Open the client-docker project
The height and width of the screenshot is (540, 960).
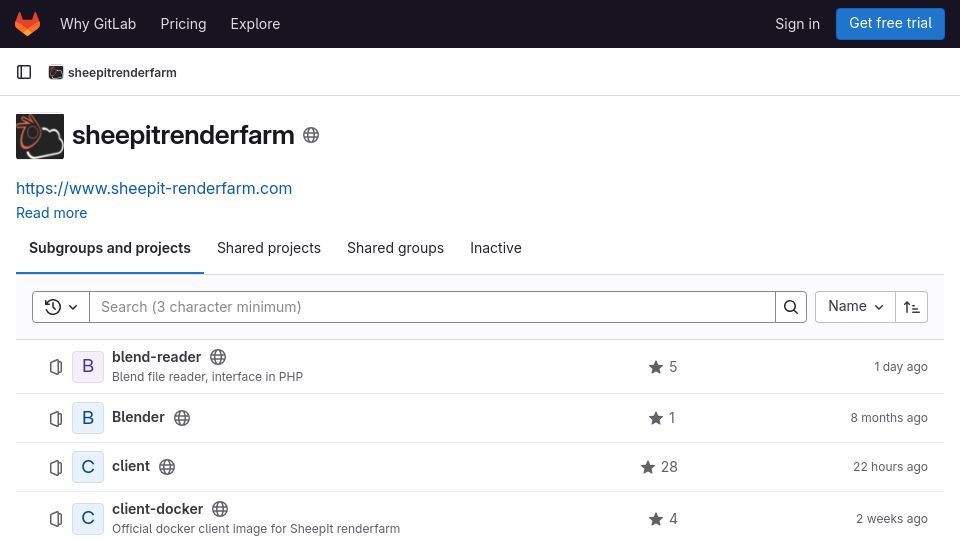pyautogui.click(x=157, y=509)
